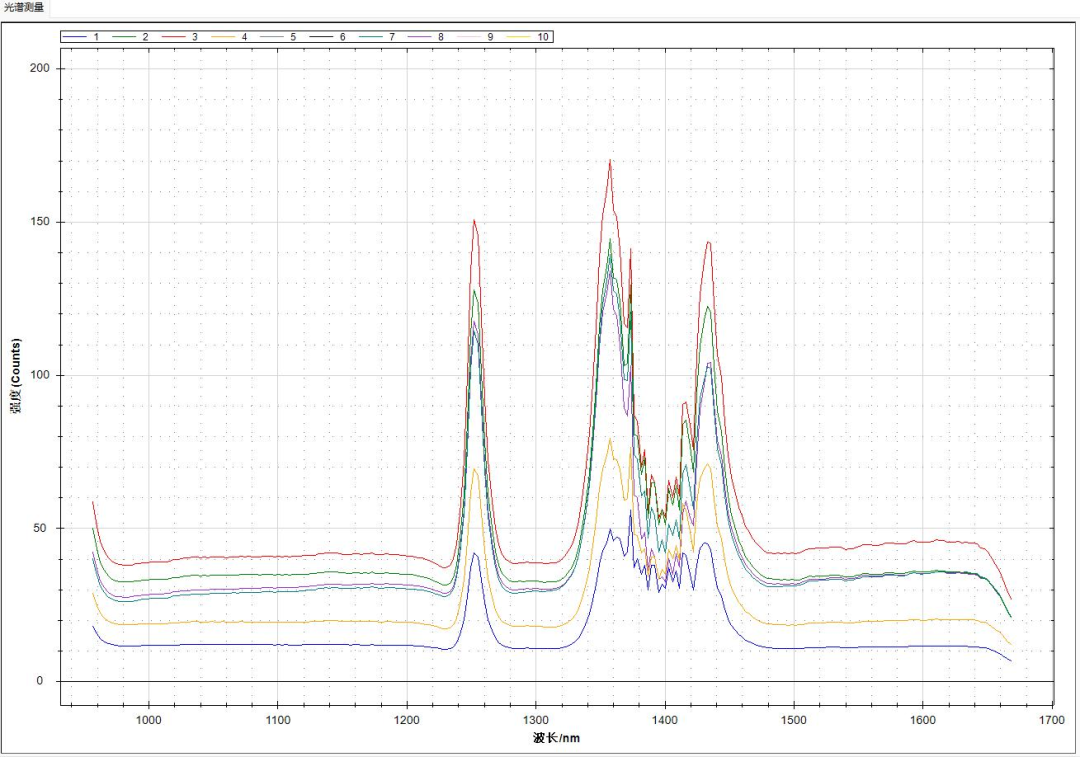Click the 1200 label on the wavelength axis
1080x757 pixels.
click(x=407, y=720)
